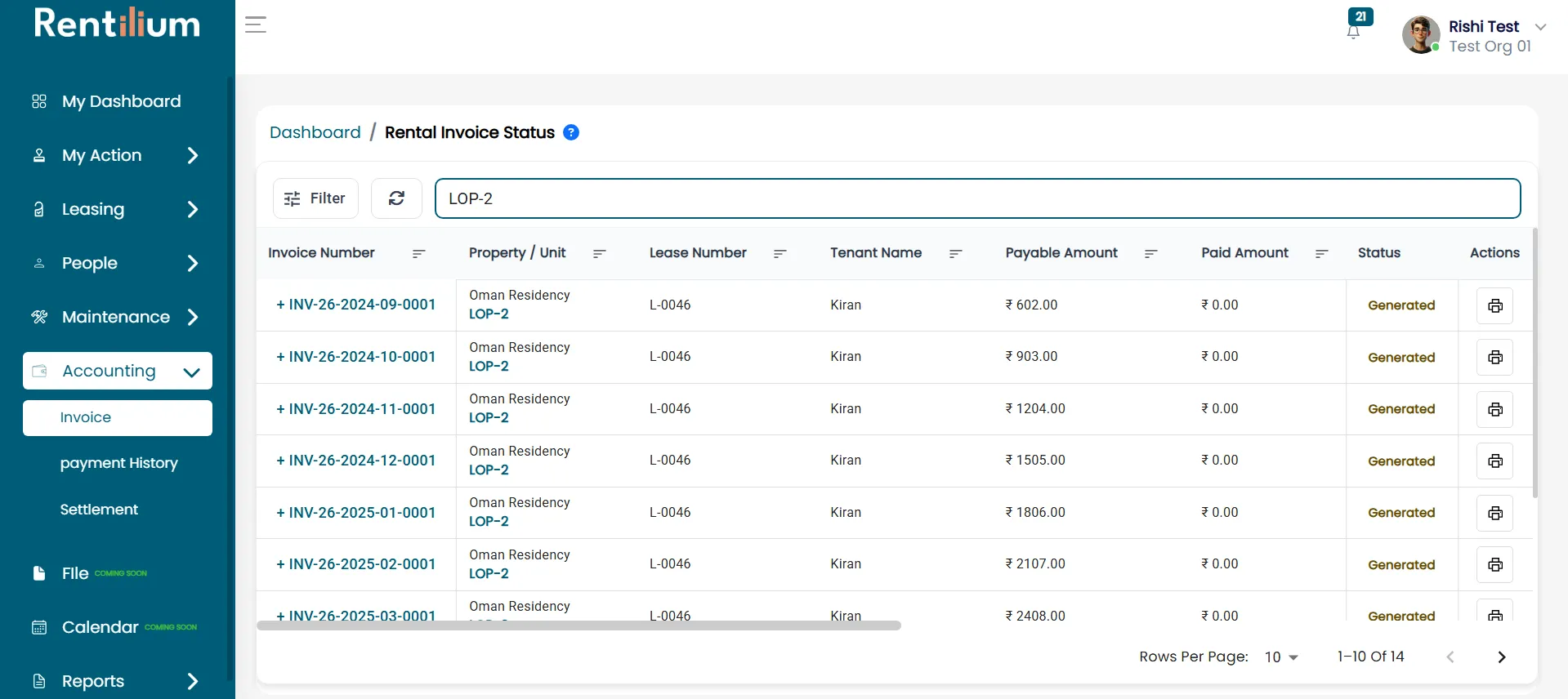Sort by the Lease Number column icon
Screen dimensions: 1568x699
[780, 254]
